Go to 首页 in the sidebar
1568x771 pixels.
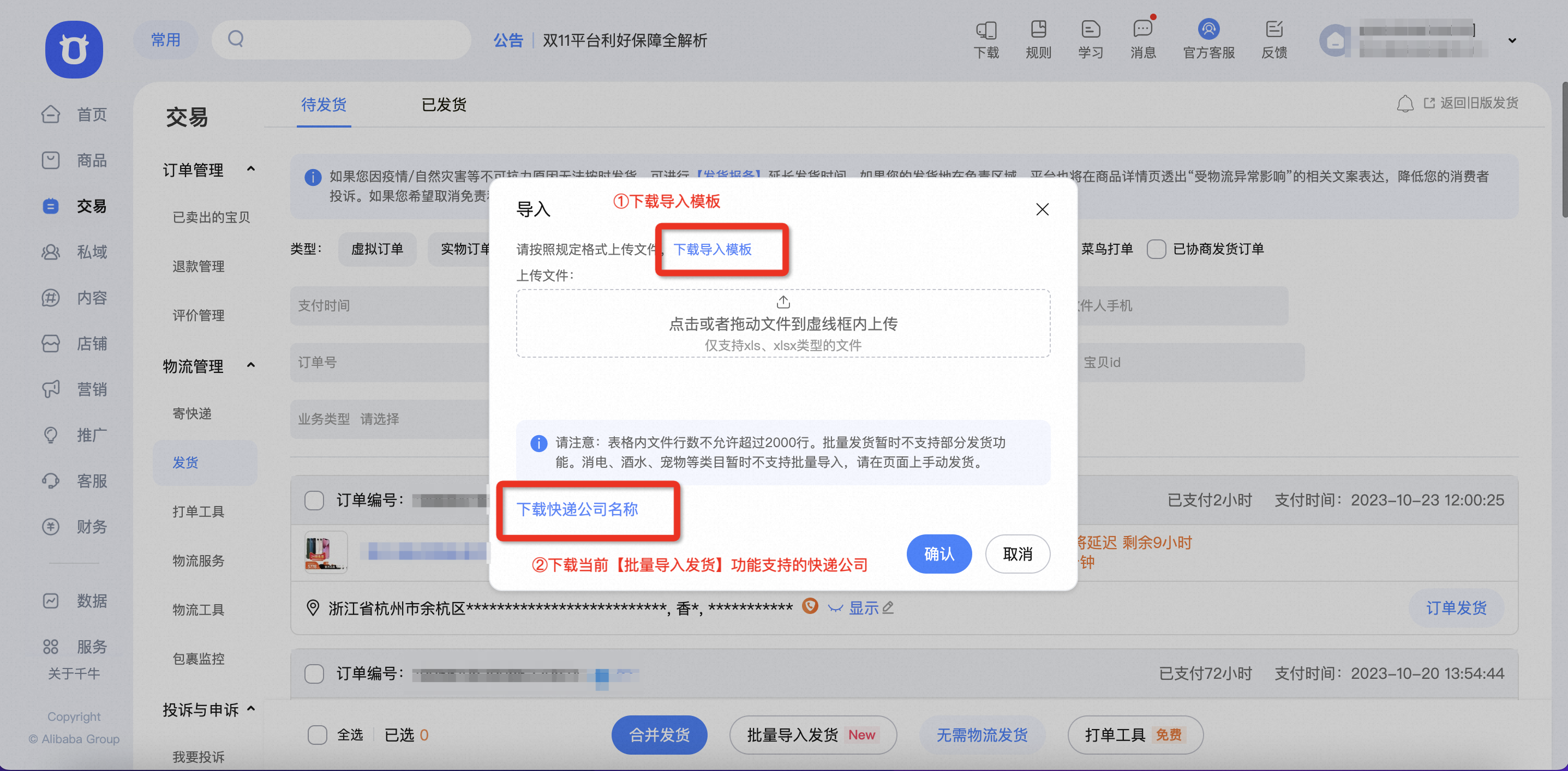[x=74, y=115]
